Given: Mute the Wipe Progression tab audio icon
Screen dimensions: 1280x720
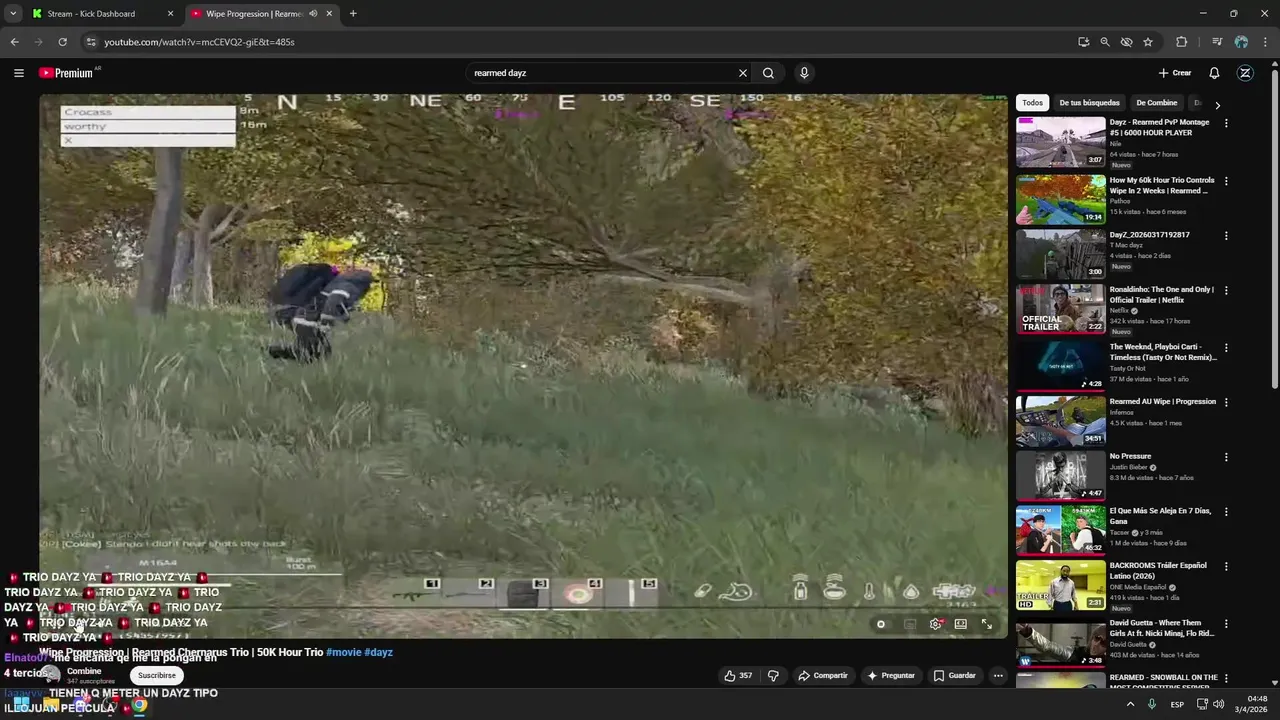Looking at the screenshot, I should pyautogui.click(x=313, y=14).
